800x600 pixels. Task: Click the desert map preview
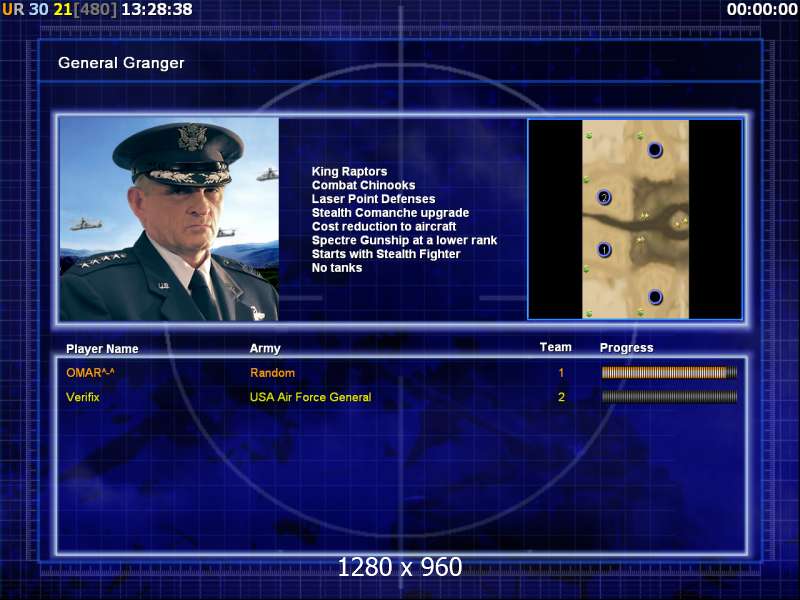coord(635,219)
